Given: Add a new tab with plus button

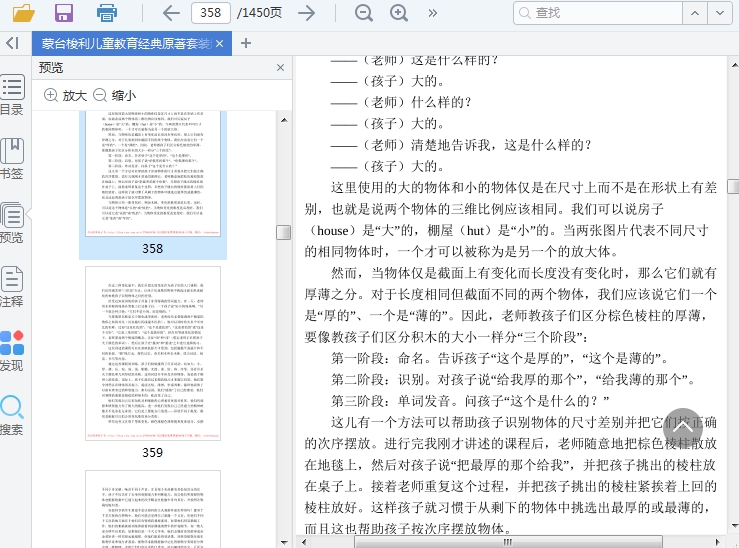Looking at the screenshot, I should point(246,43).
